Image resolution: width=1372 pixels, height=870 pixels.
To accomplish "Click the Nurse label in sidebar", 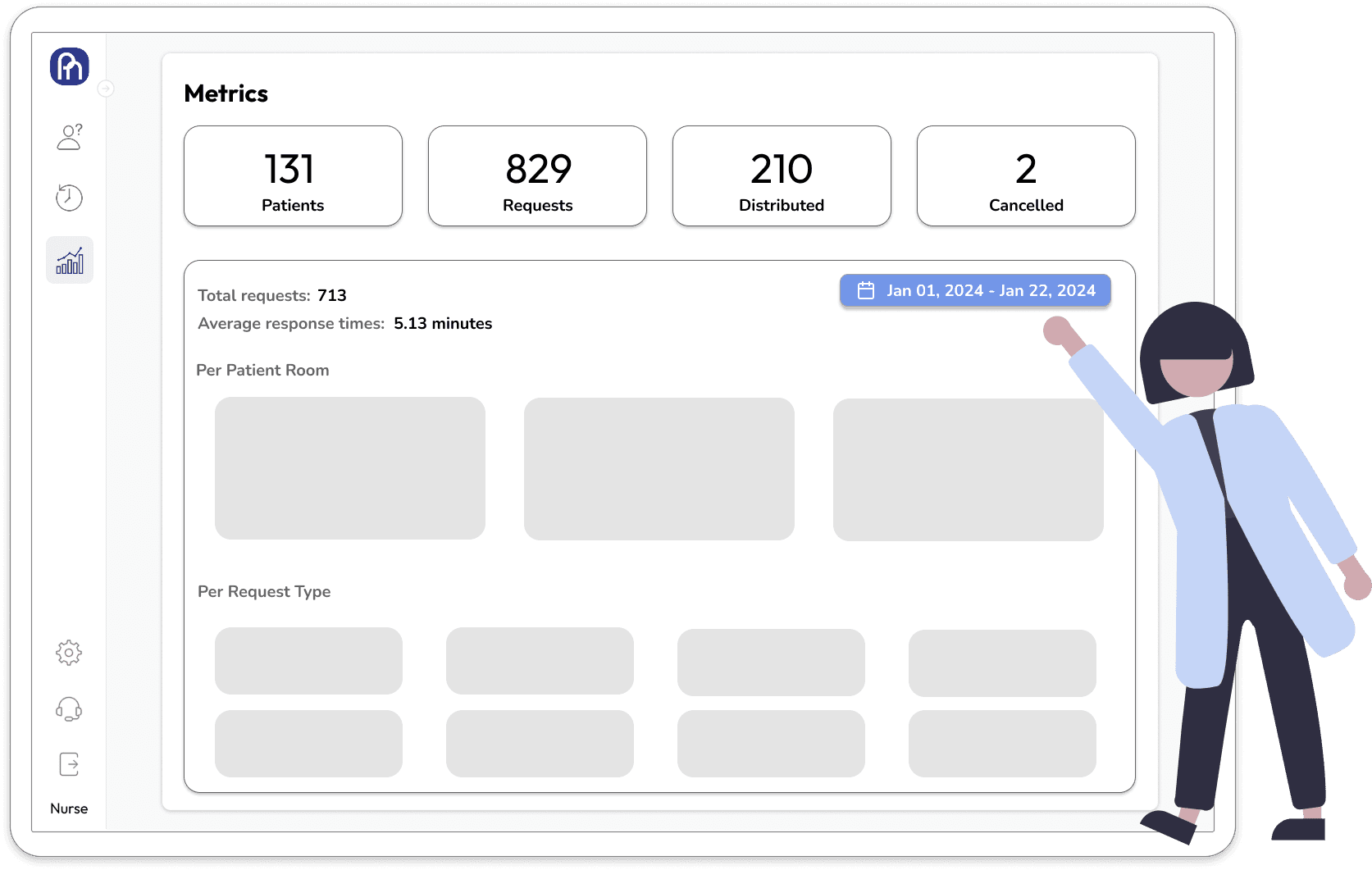I will [69, 809].
